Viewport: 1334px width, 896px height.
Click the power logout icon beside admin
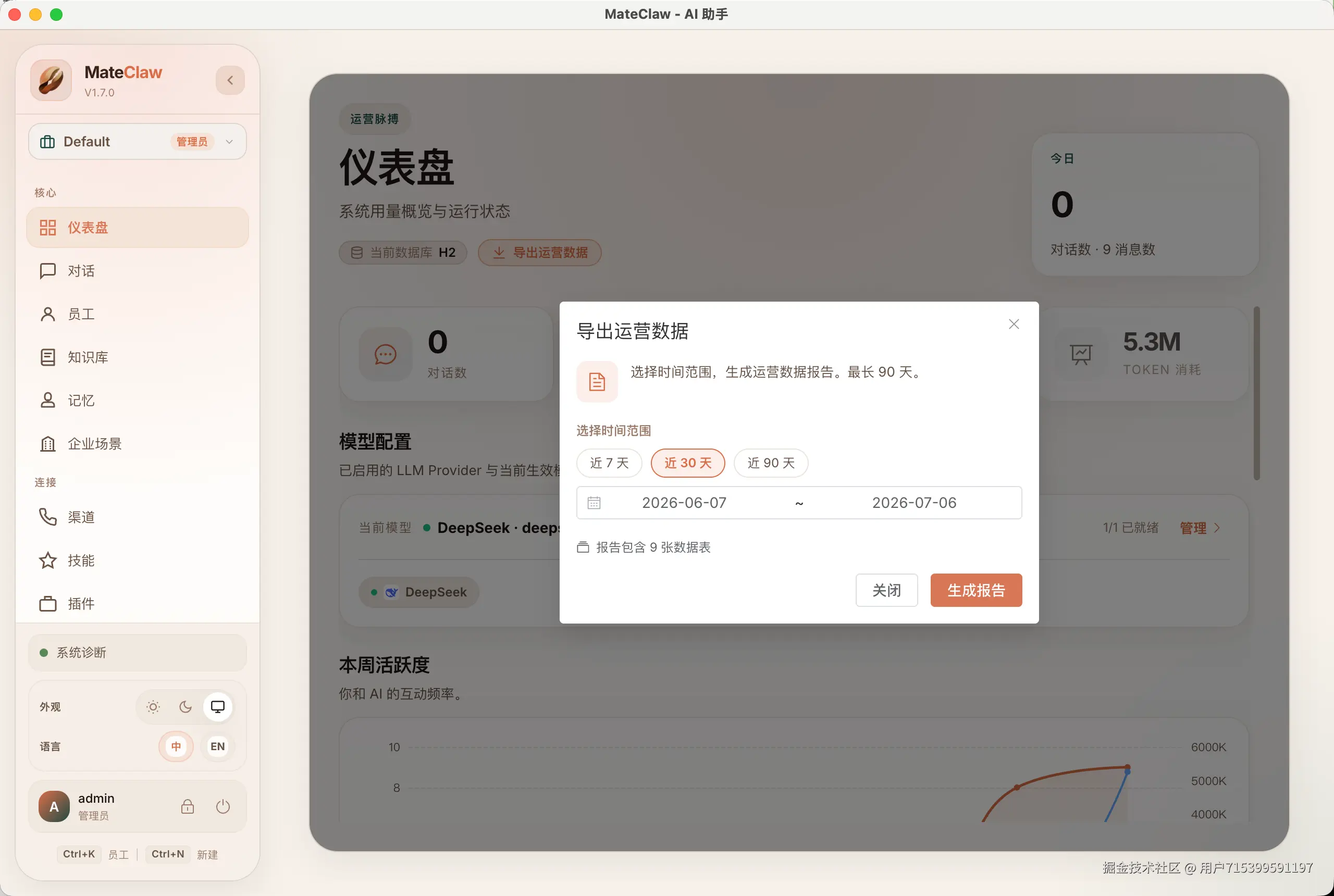pos(223,806)
